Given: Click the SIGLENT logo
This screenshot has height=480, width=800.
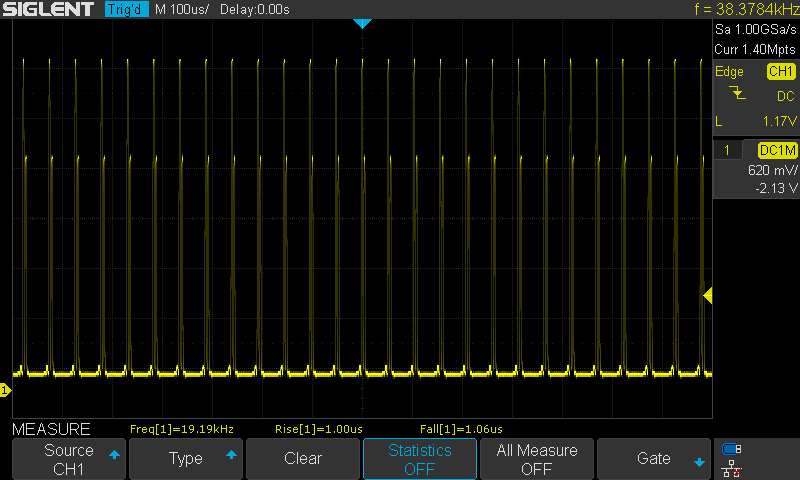Looking at the screenshot, I should click(48, 9).
